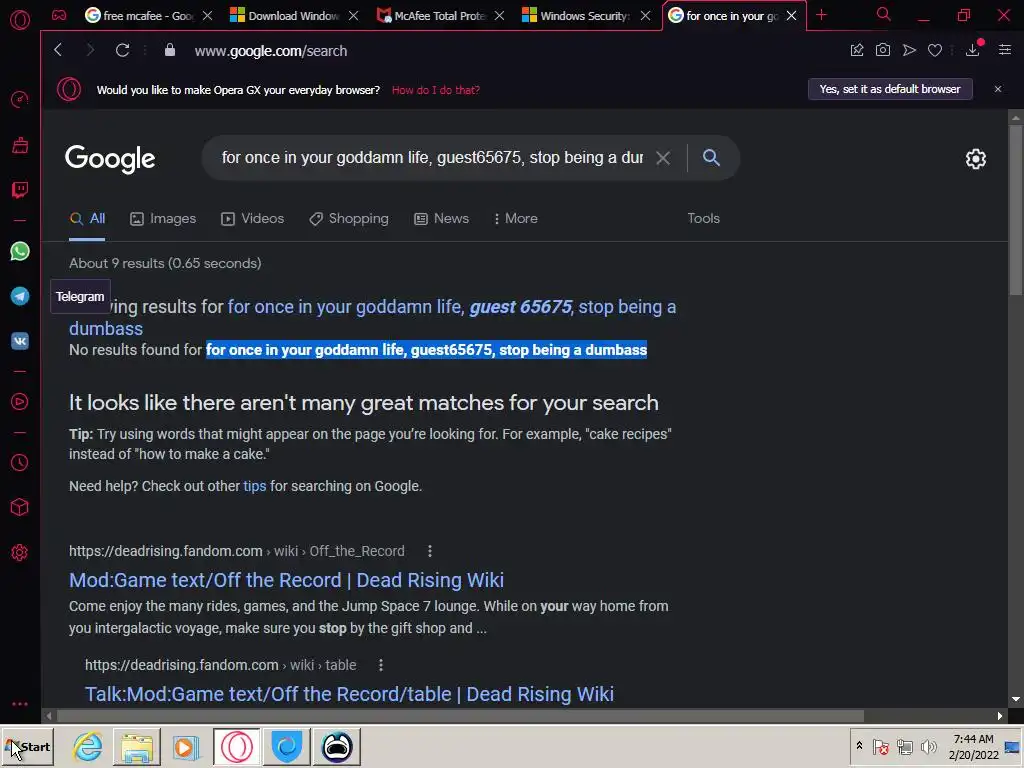The width and height of the screenshot is (1024, 768).
Task: Open GX Corner gamepad icon
Action: (x=59, y=15)
